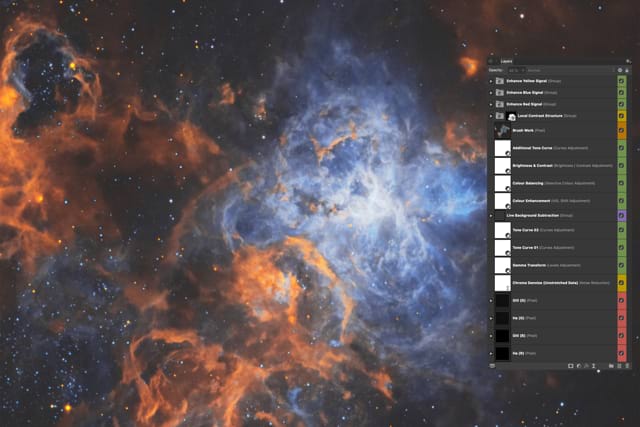Click the mask layer icon in Layers footer
Image resolution: width=640 pixels, height=427 pixels.
(570, 366)
